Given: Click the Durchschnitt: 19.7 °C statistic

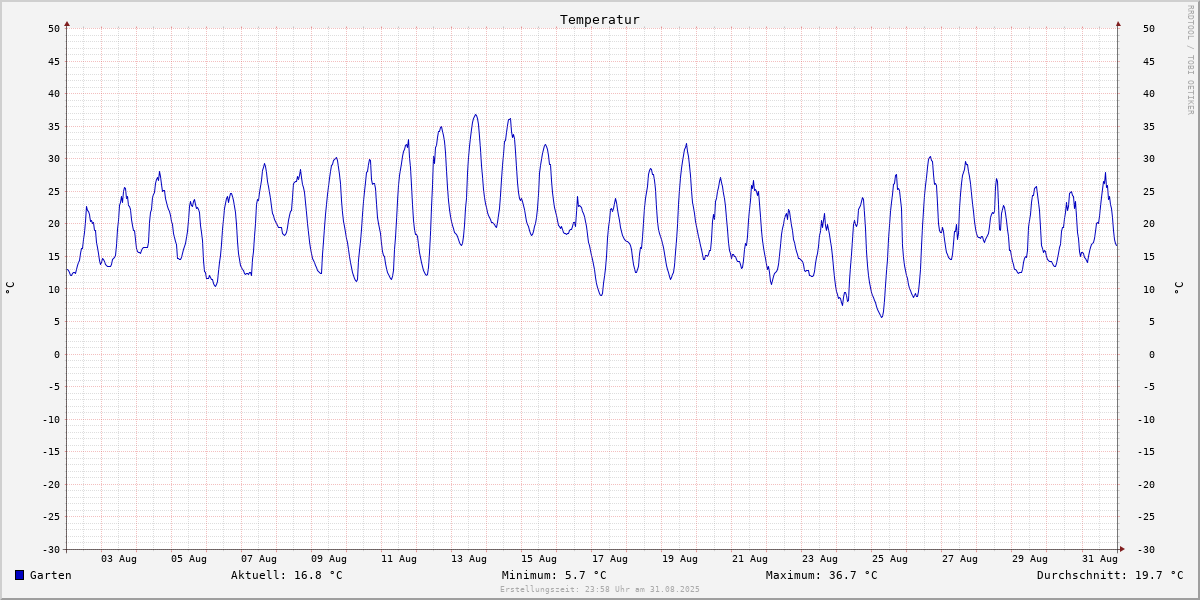Looking at the screenshot, I should pos(1109,575).
